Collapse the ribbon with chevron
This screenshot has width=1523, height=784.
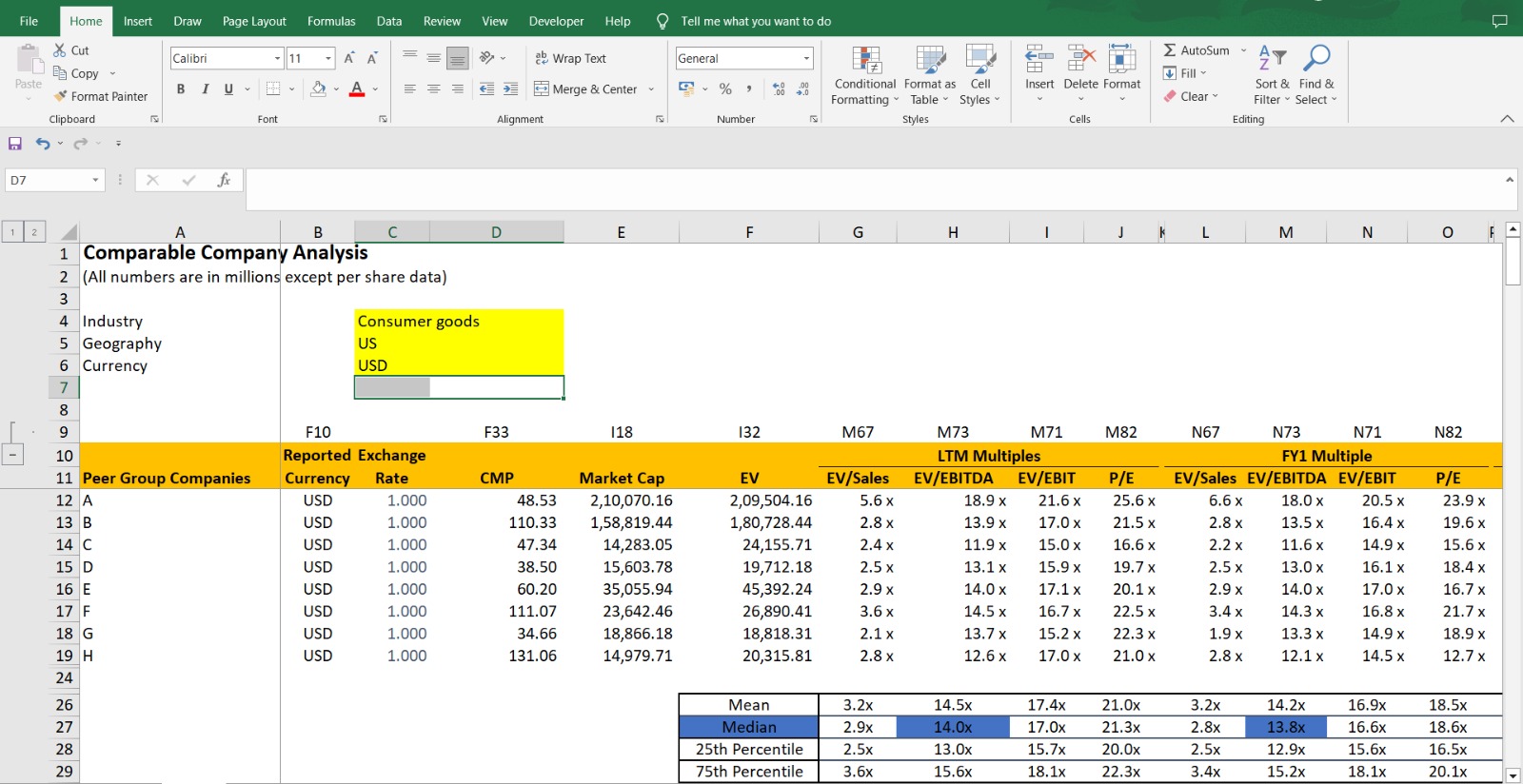point(1507,119)
